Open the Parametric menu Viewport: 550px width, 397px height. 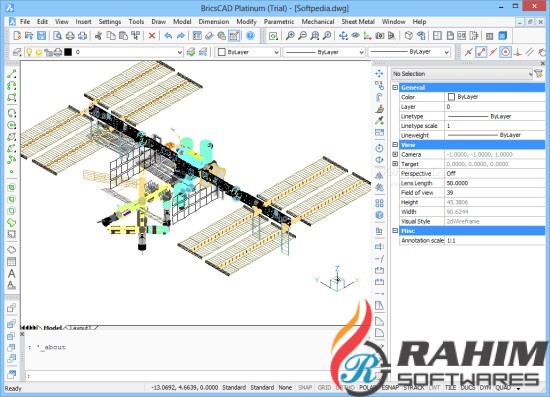tap(279, 22)
